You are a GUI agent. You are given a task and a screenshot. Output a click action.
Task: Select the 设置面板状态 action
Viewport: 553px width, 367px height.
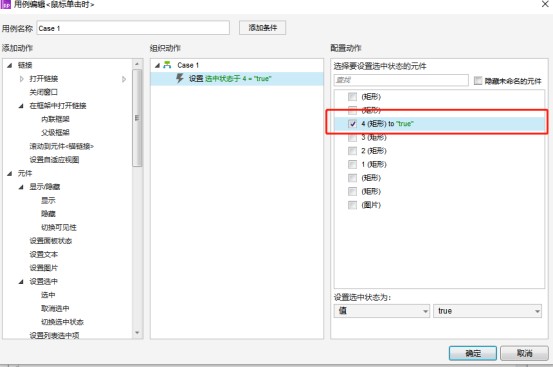tap(50, 241)
